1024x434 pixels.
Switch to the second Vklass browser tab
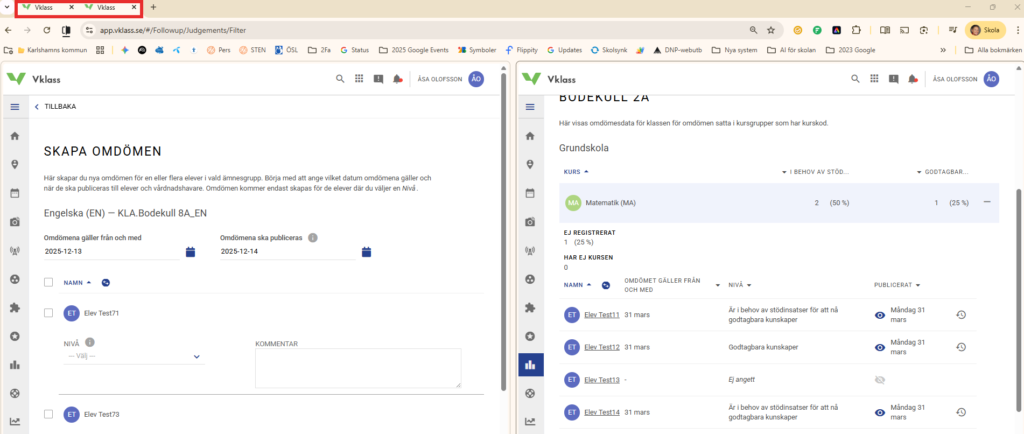[105, 7]
